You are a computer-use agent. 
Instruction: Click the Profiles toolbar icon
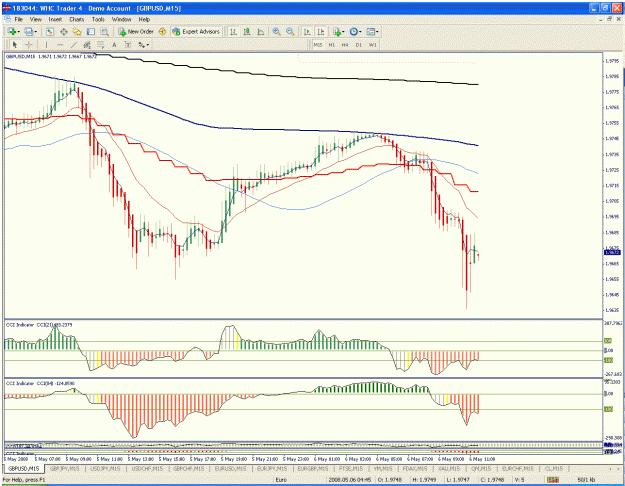tap(28, 31)
